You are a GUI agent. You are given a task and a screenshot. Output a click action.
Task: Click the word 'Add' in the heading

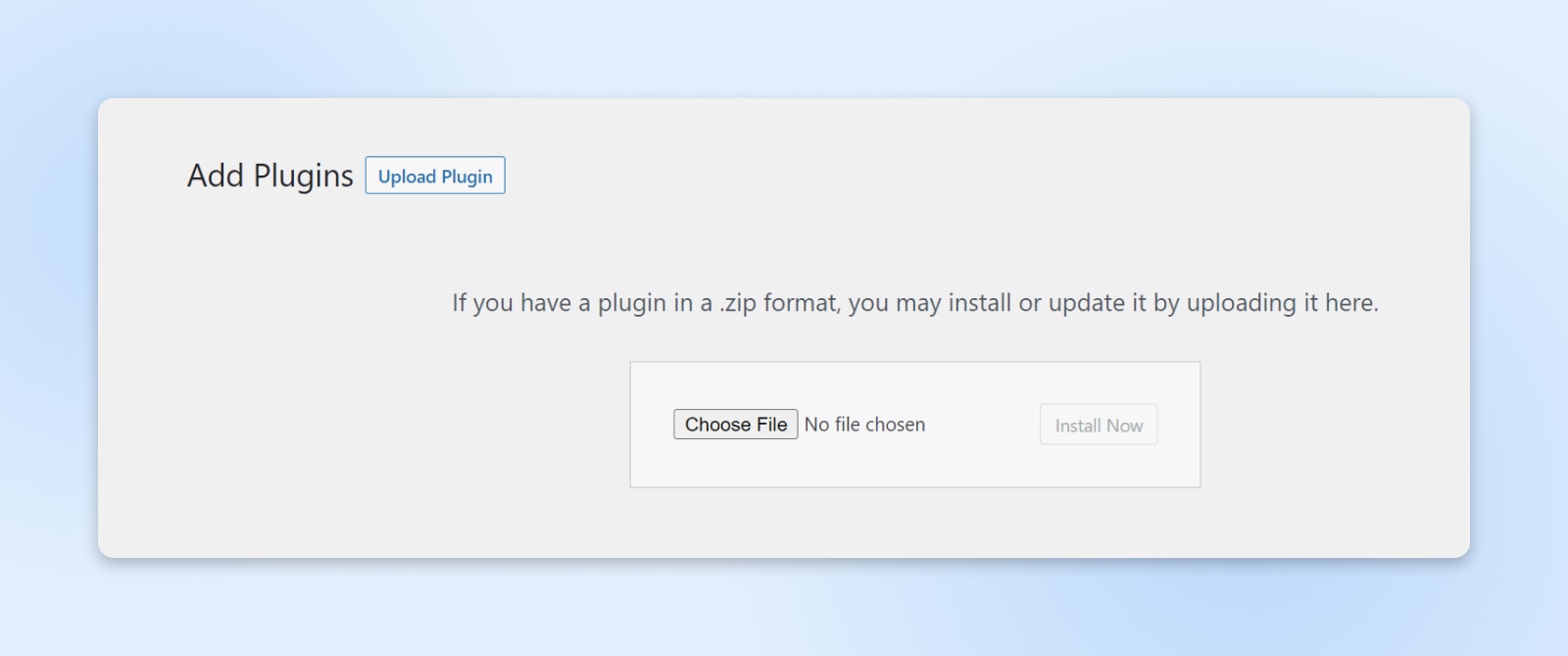pos(216,176)
